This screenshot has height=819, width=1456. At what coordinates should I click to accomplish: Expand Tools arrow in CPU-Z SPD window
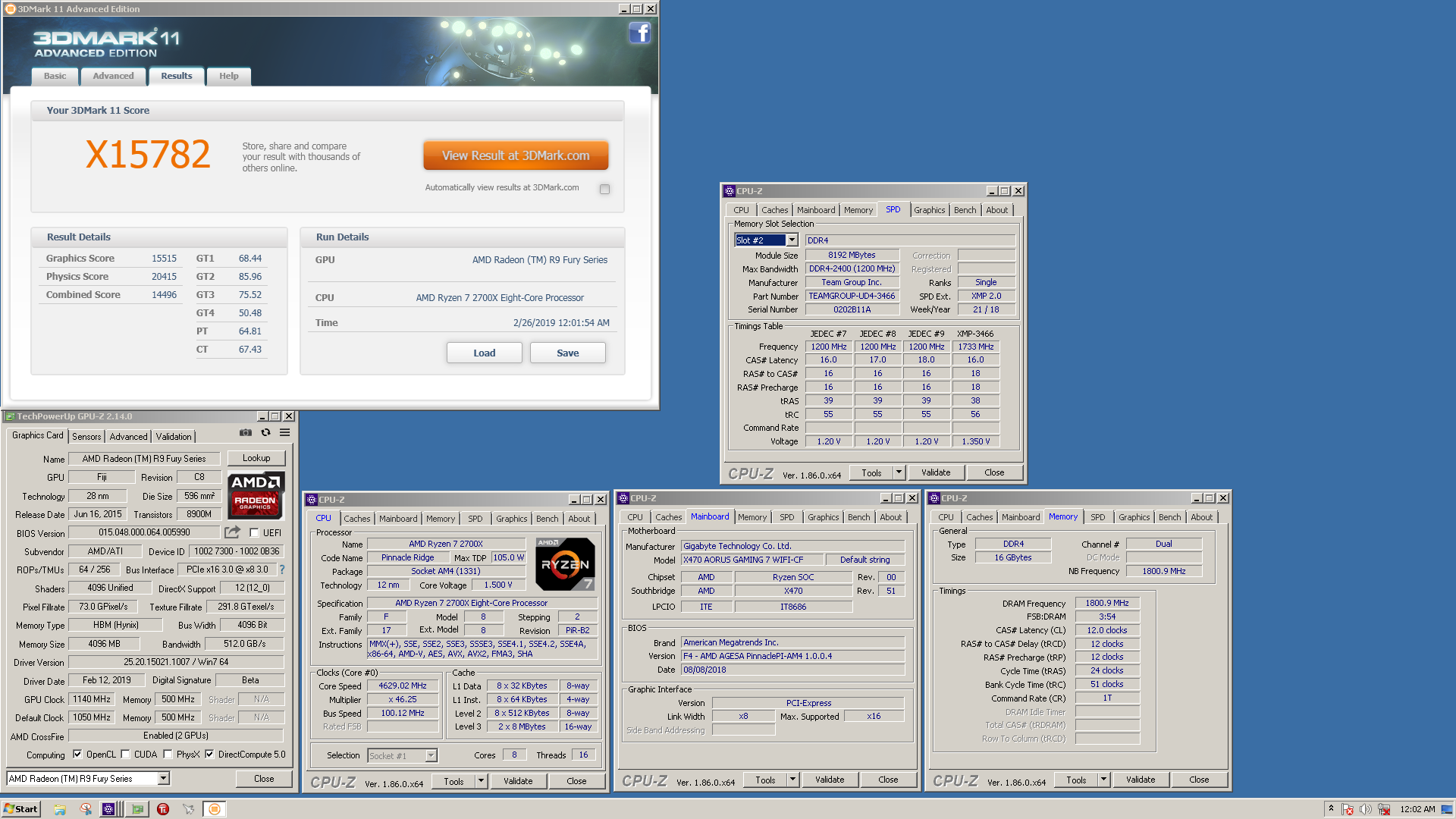(899, 472)
